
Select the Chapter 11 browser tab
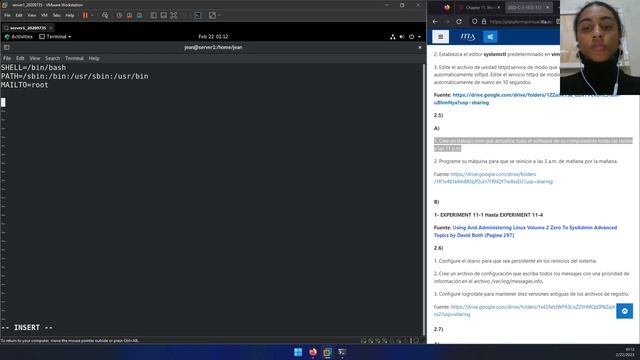(480, 7)
